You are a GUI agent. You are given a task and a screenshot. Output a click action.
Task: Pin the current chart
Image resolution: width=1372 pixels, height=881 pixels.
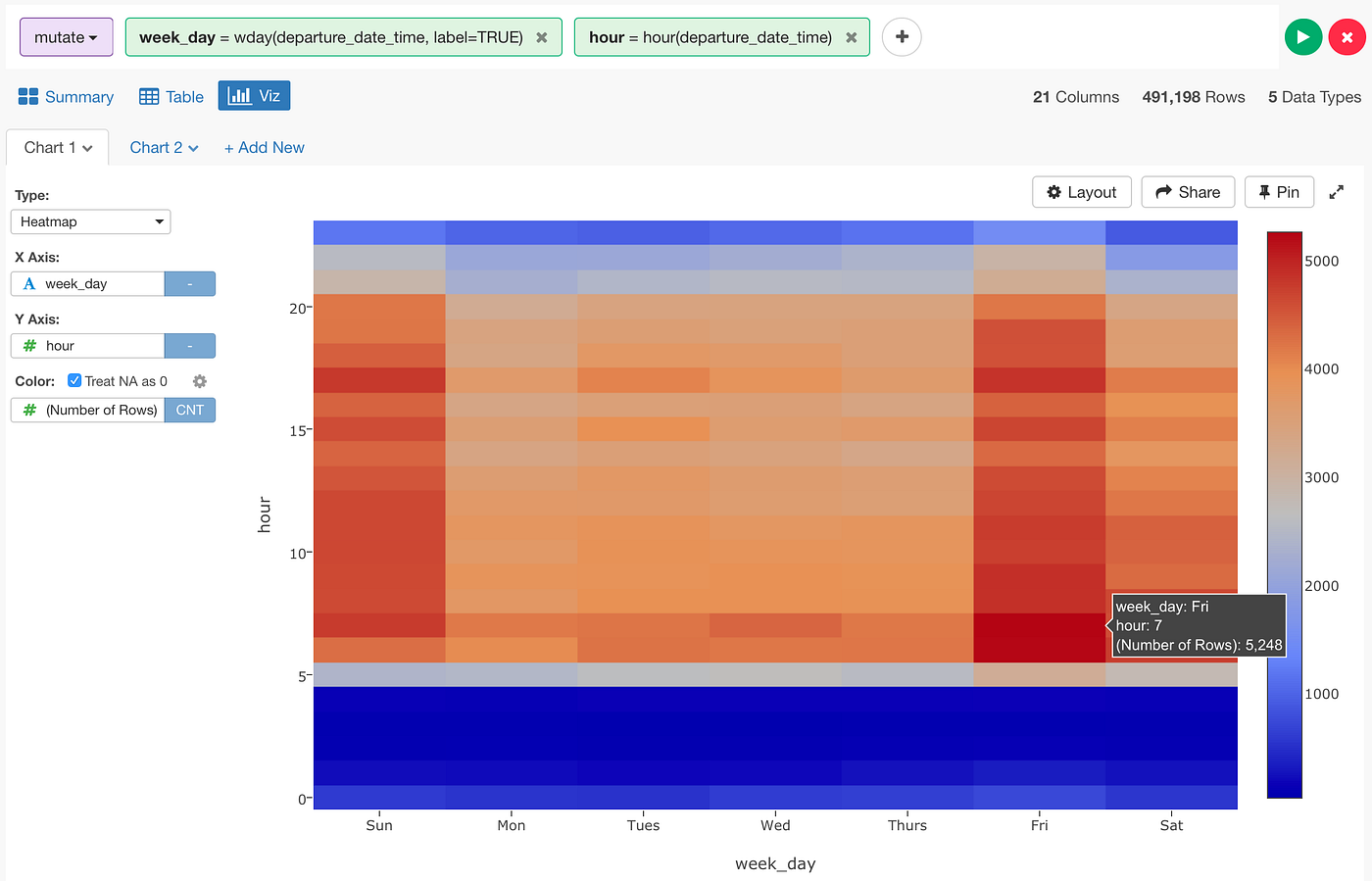[x=1279, y=192]
